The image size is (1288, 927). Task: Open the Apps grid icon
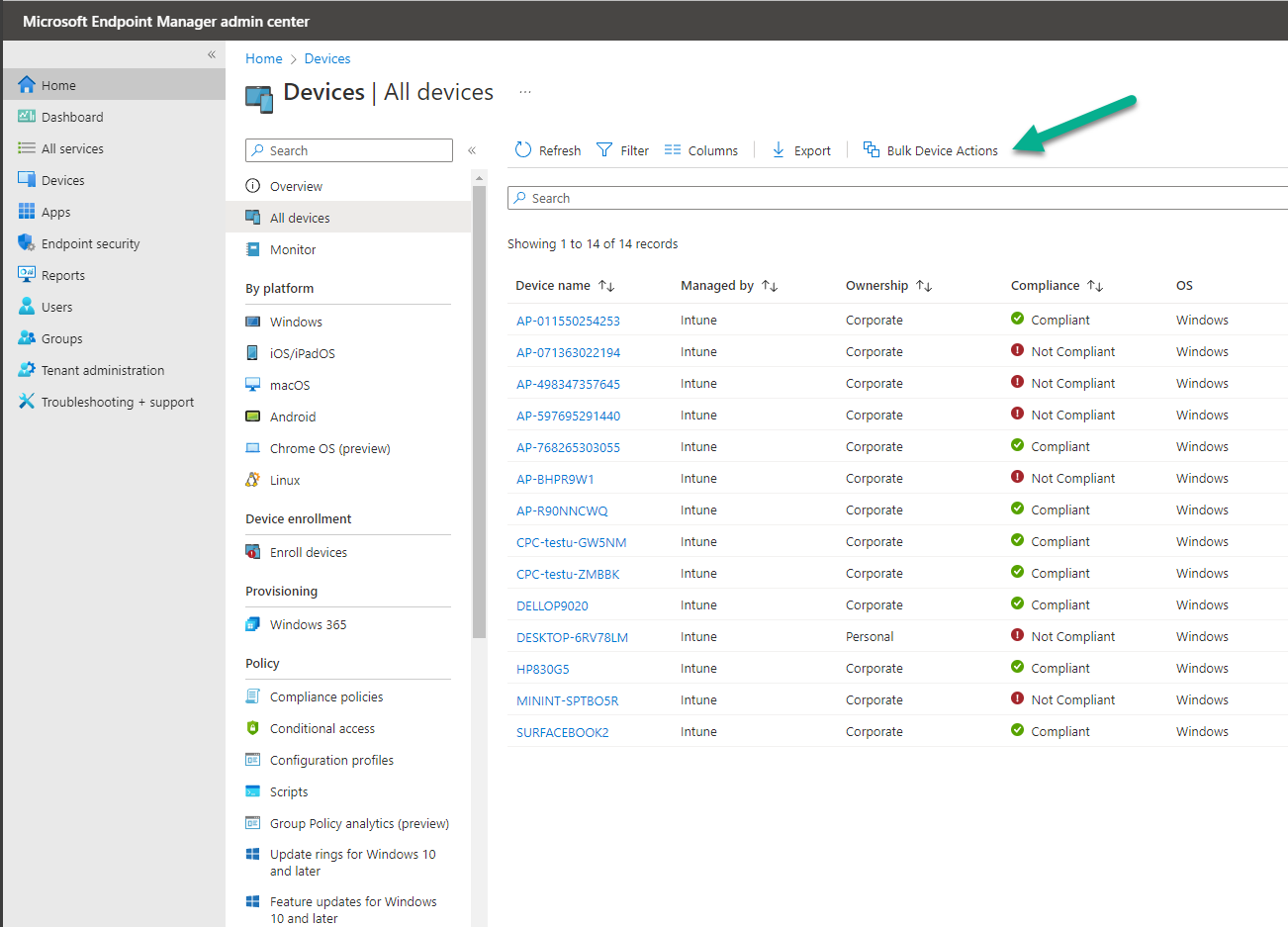[27, 212]
